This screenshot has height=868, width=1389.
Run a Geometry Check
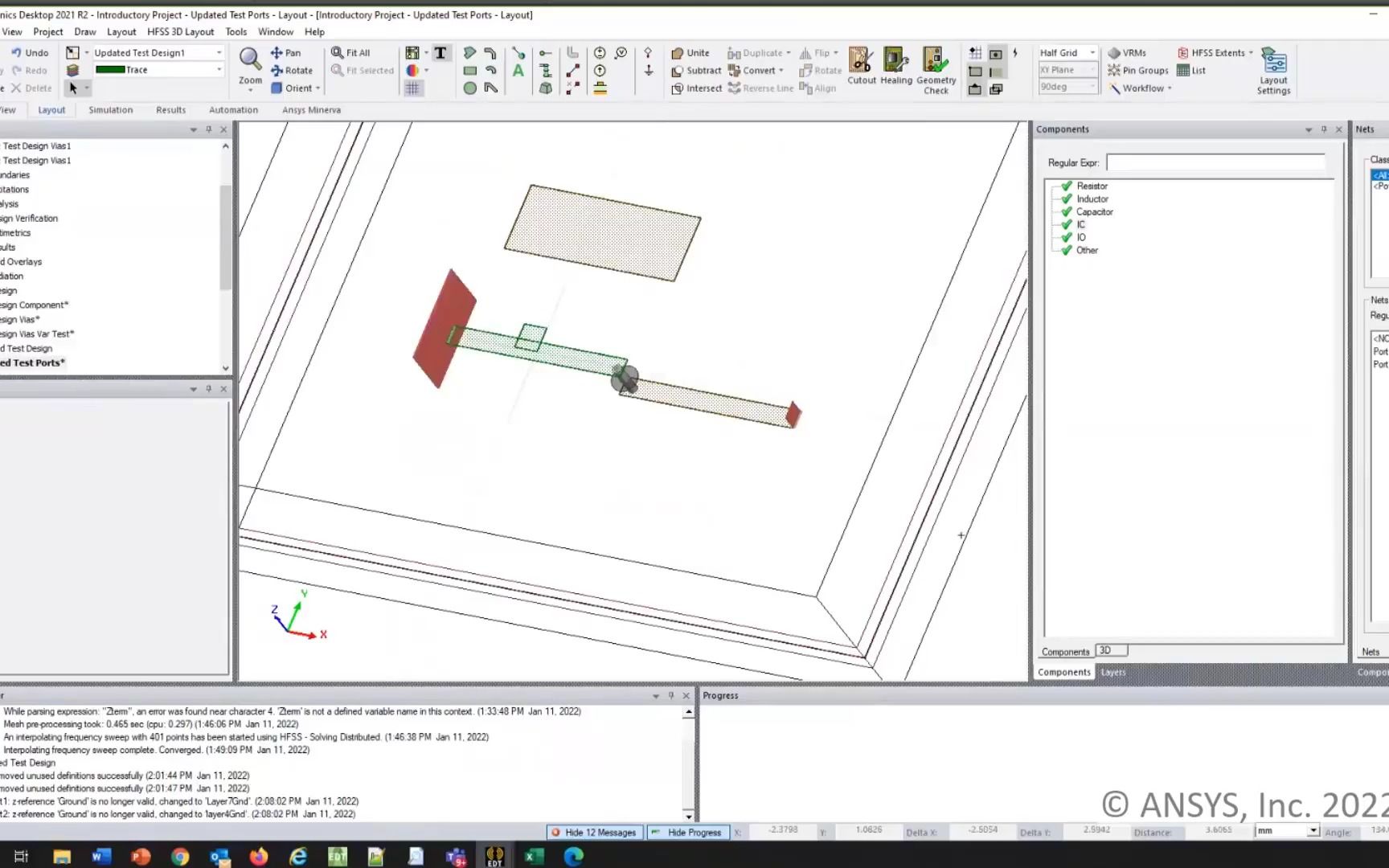(x=936, y=70)
